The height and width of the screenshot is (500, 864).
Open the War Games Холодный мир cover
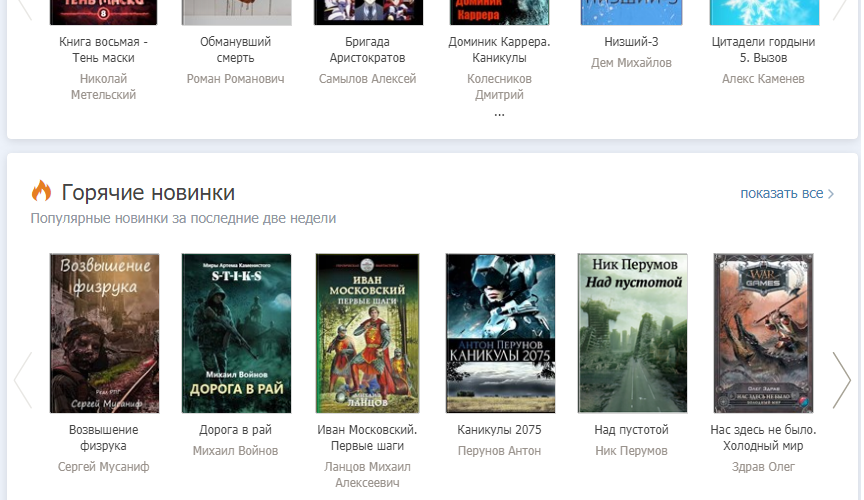[x=763, y=333]
